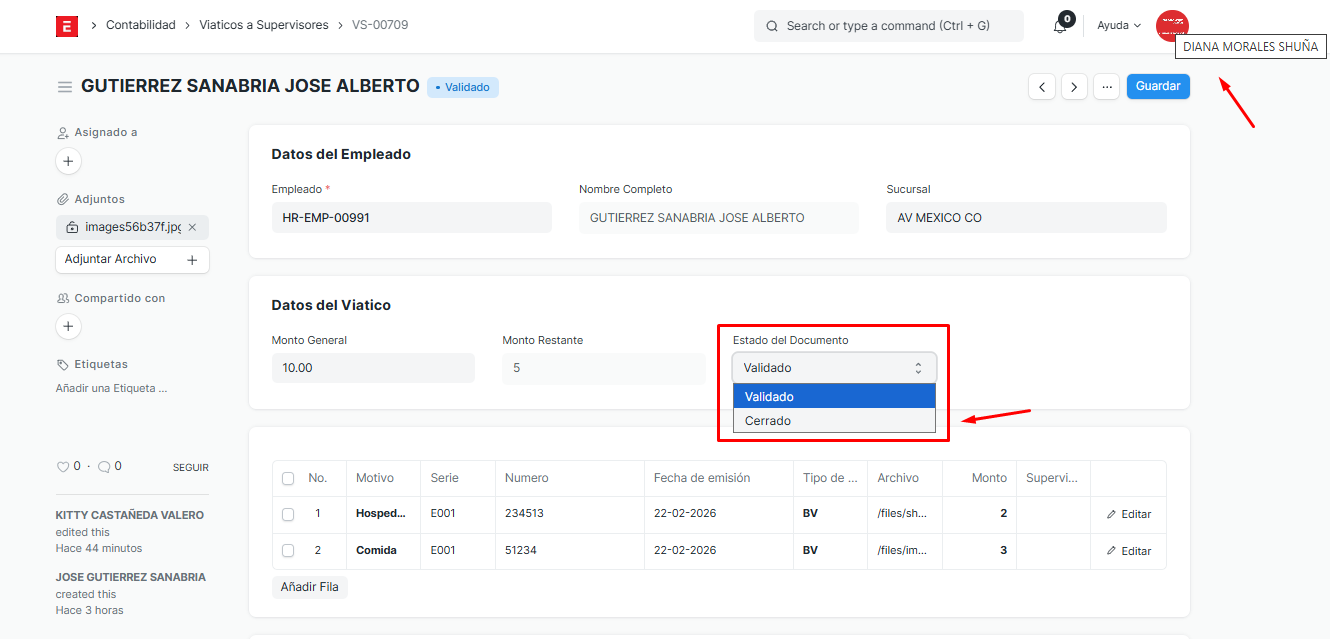Go to next document arrow
This screenshot has width=1330, height=639.
coord(1074,87)
